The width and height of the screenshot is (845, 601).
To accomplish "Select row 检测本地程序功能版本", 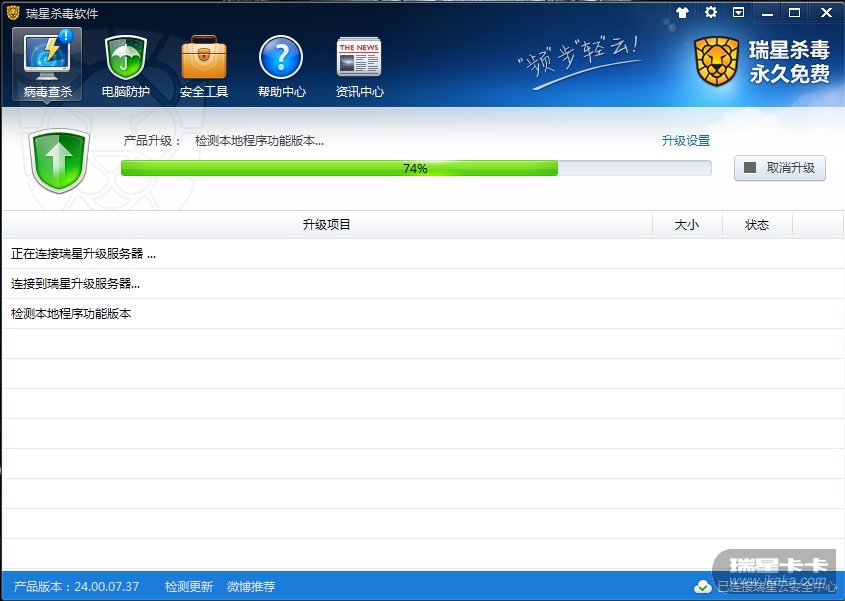I will click(422, 314).
